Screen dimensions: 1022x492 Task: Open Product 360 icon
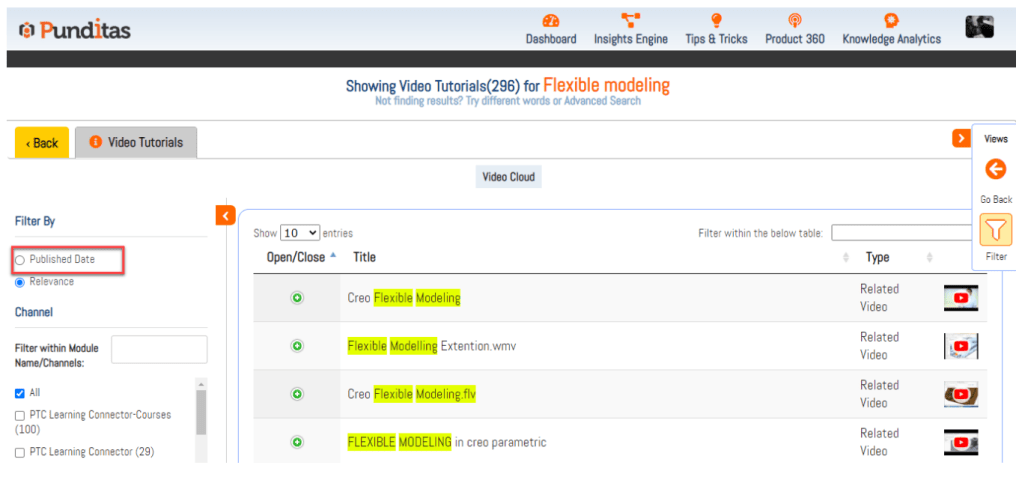[x=794, y=21]
